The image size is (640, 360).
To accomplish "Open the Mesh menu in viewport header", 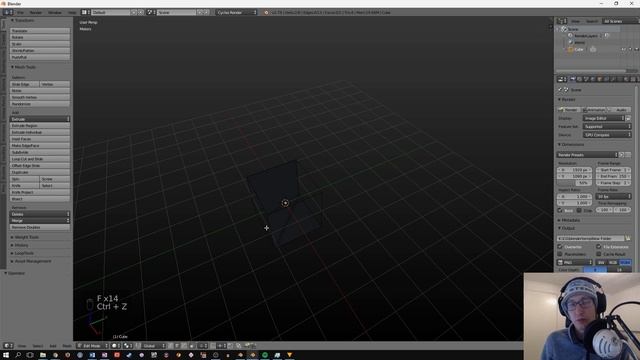I will (x=67, y=346).
